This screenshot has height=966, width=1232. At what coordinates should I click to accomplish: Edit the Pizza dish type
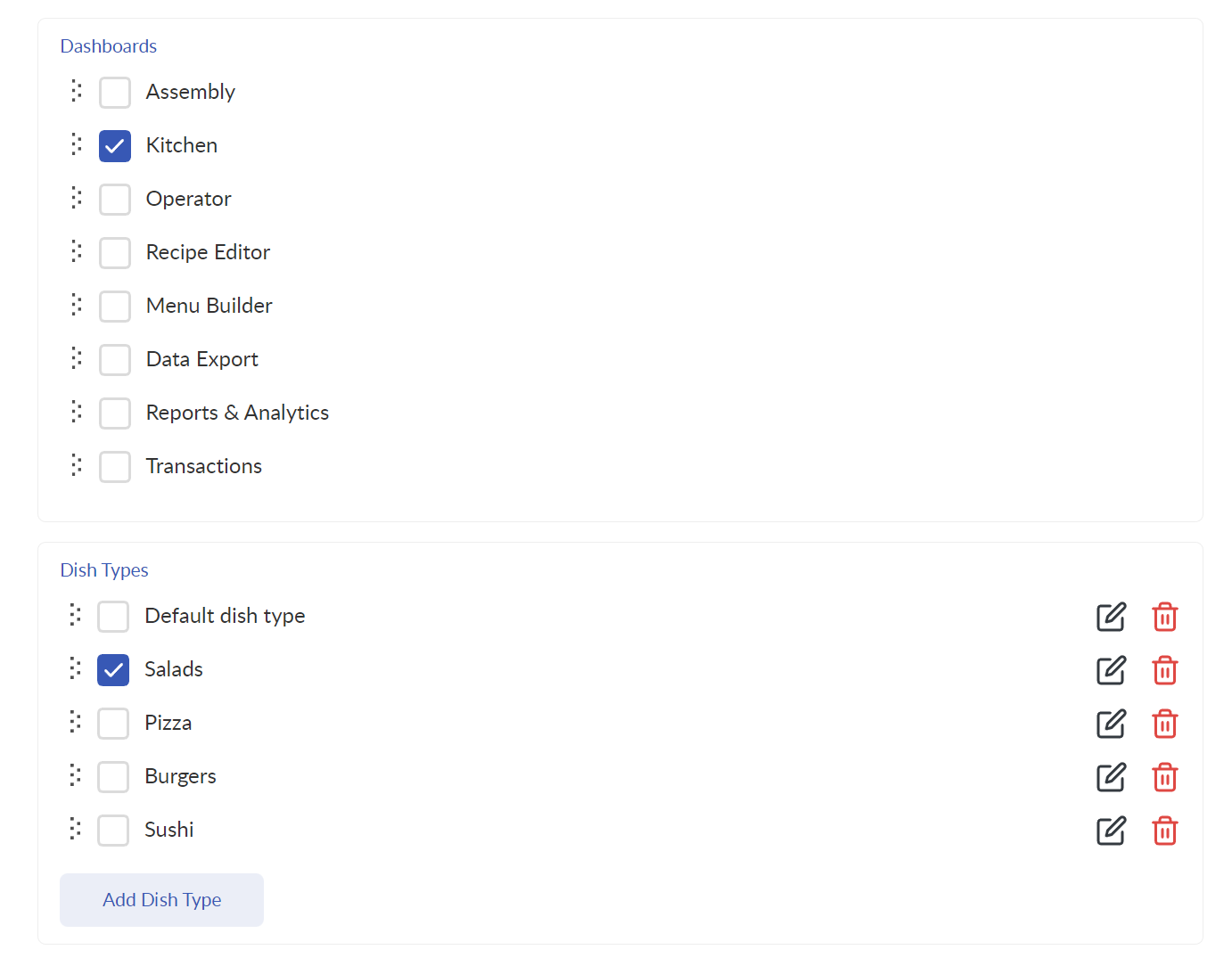tap(1111, 724)
